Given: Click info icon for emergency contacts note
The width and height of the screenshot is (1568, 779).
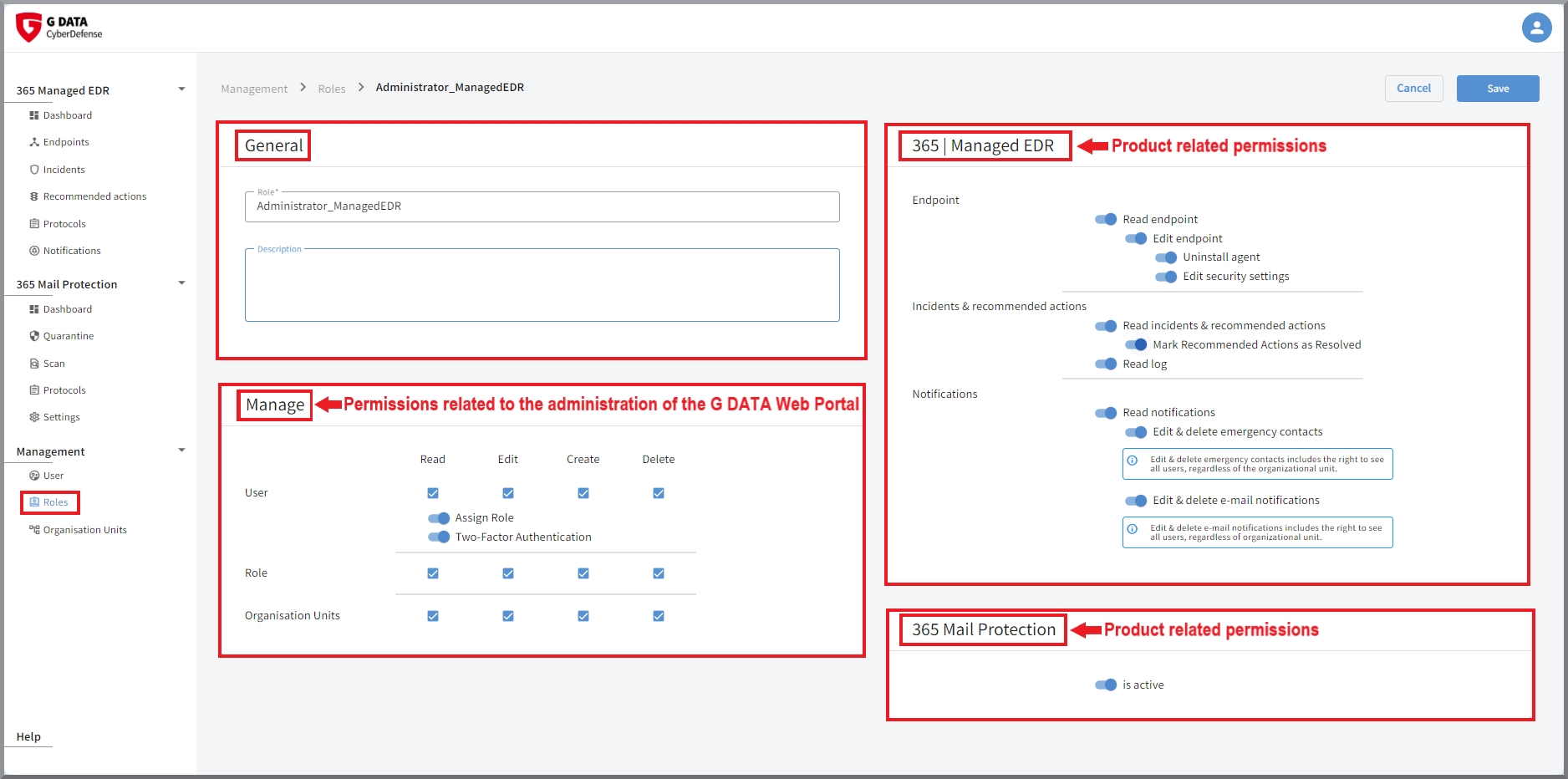Looking at the screenshot, I should pos(1133,461).
